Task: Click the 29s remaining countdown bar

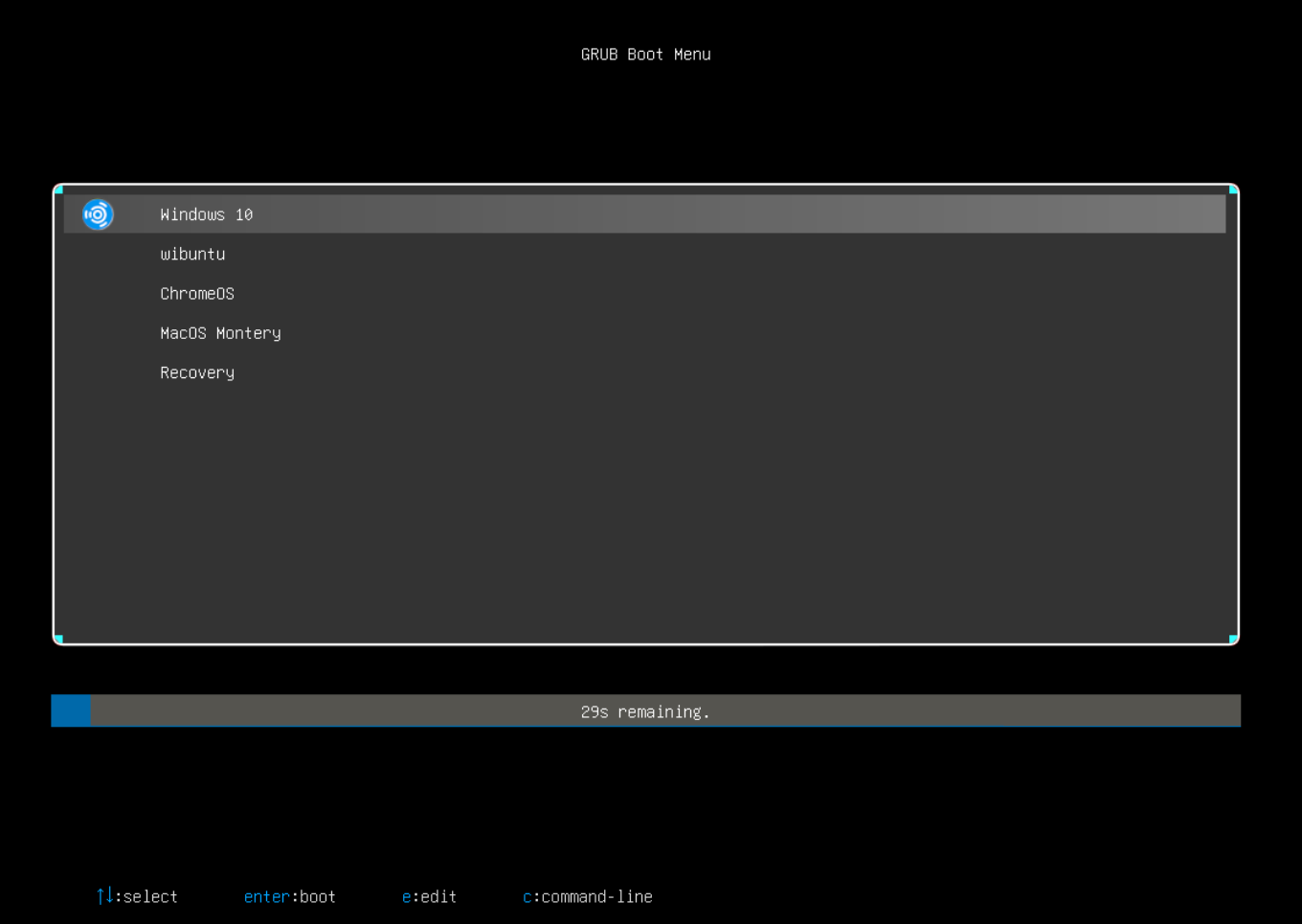Action: click(645, 710)
